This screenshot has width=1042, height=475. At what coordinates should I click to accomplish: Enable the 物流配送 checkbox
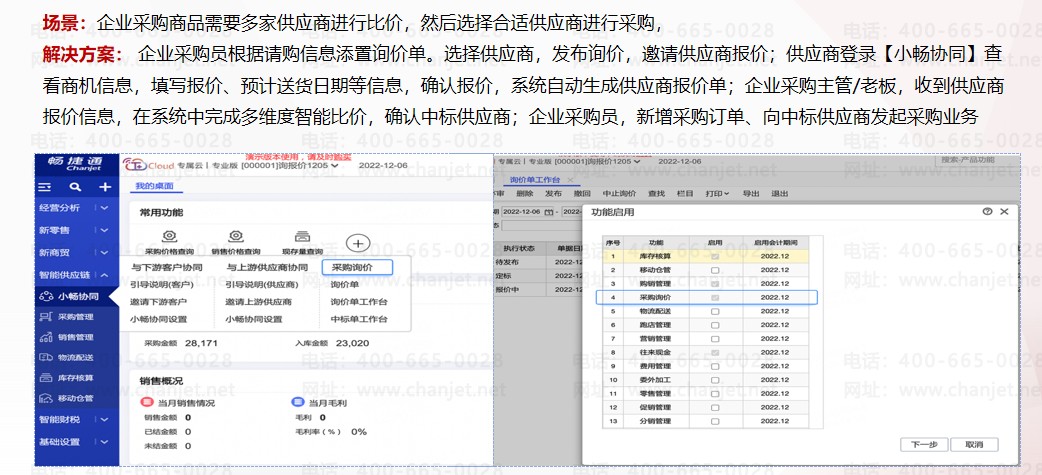[715, 311]
